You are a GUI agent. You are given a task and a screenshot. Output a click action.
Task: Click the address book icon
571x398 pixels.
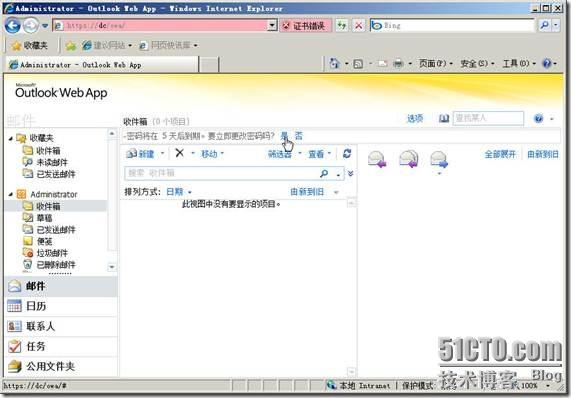click(444, 118)
